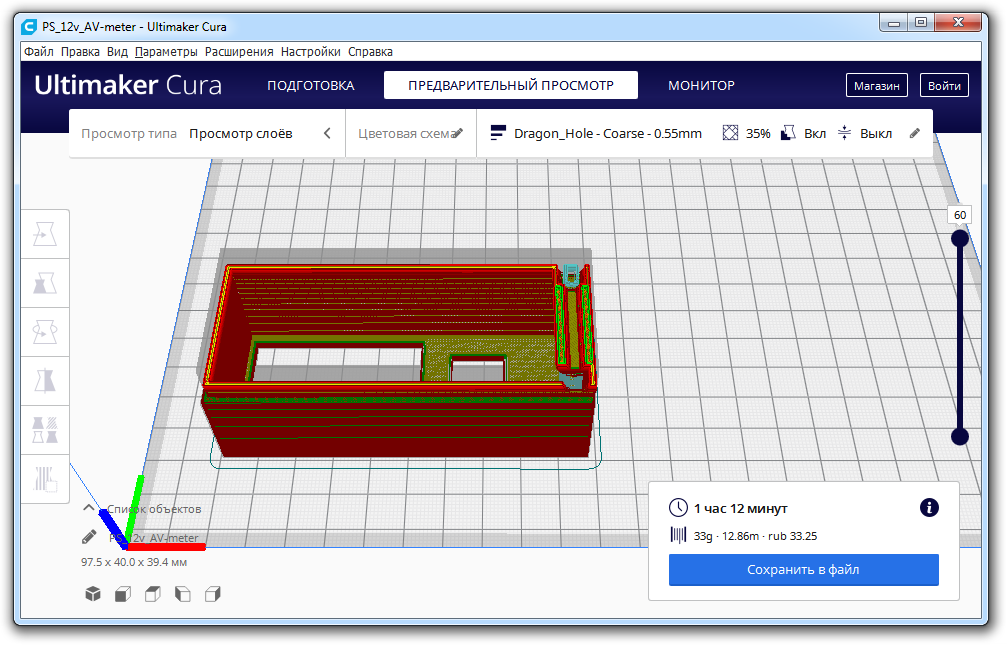
Task: Select the Rotate tool
Action: (45, 332)
